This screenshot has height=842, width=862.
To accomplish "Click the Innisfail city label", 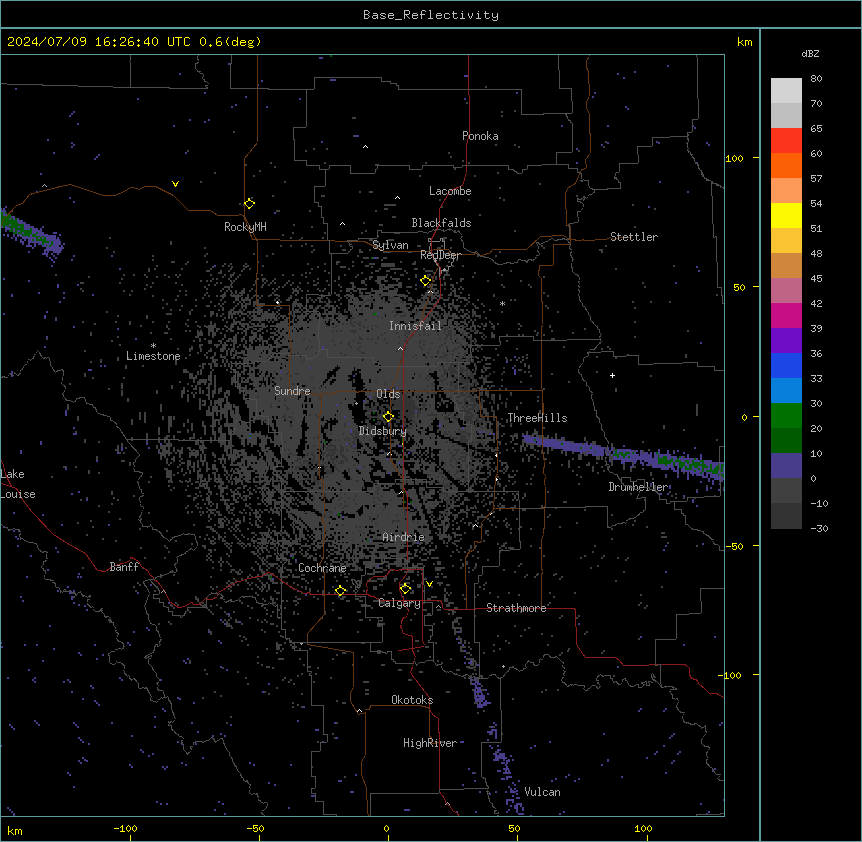I will 415,326.
